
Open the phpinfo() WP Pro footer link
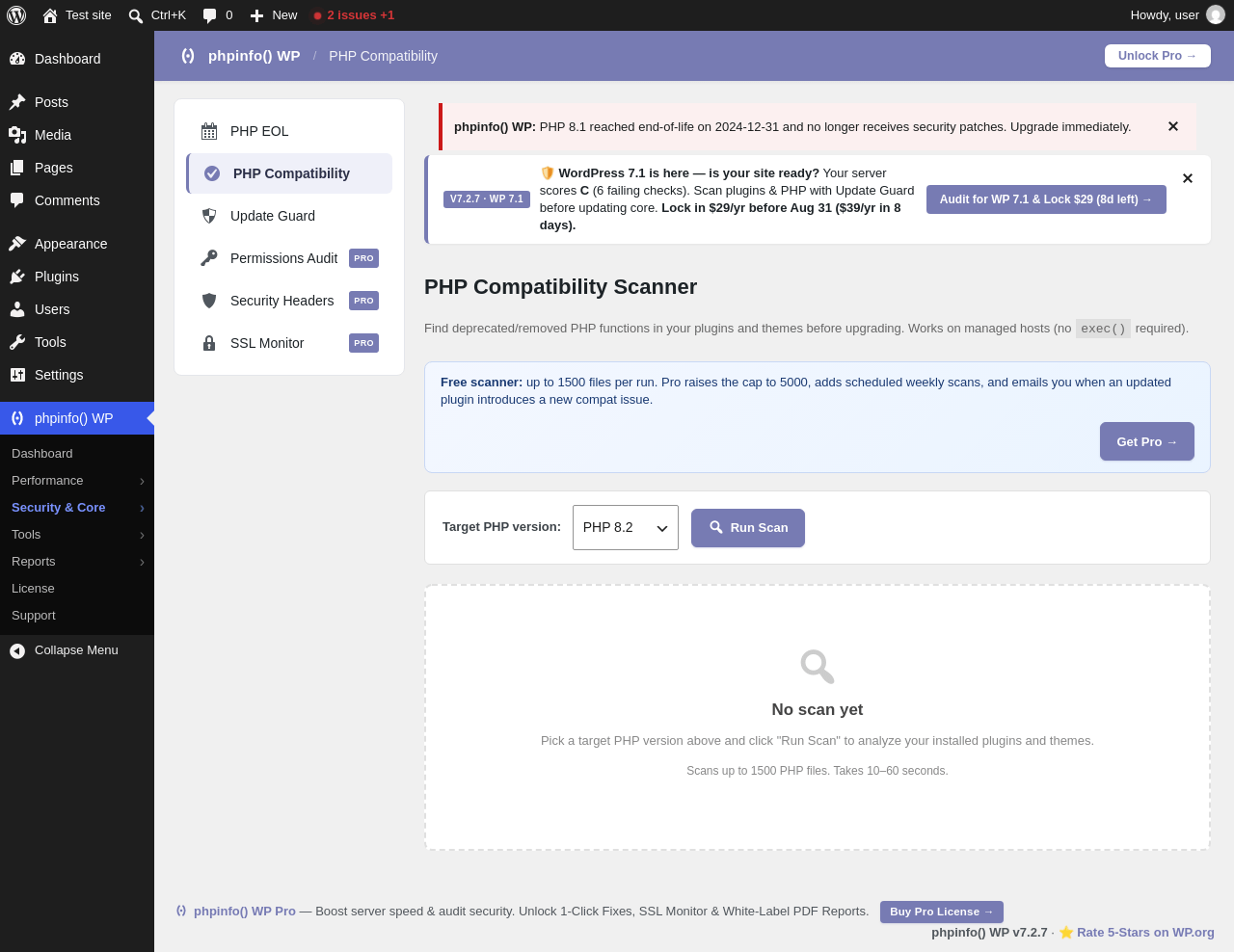245,912
